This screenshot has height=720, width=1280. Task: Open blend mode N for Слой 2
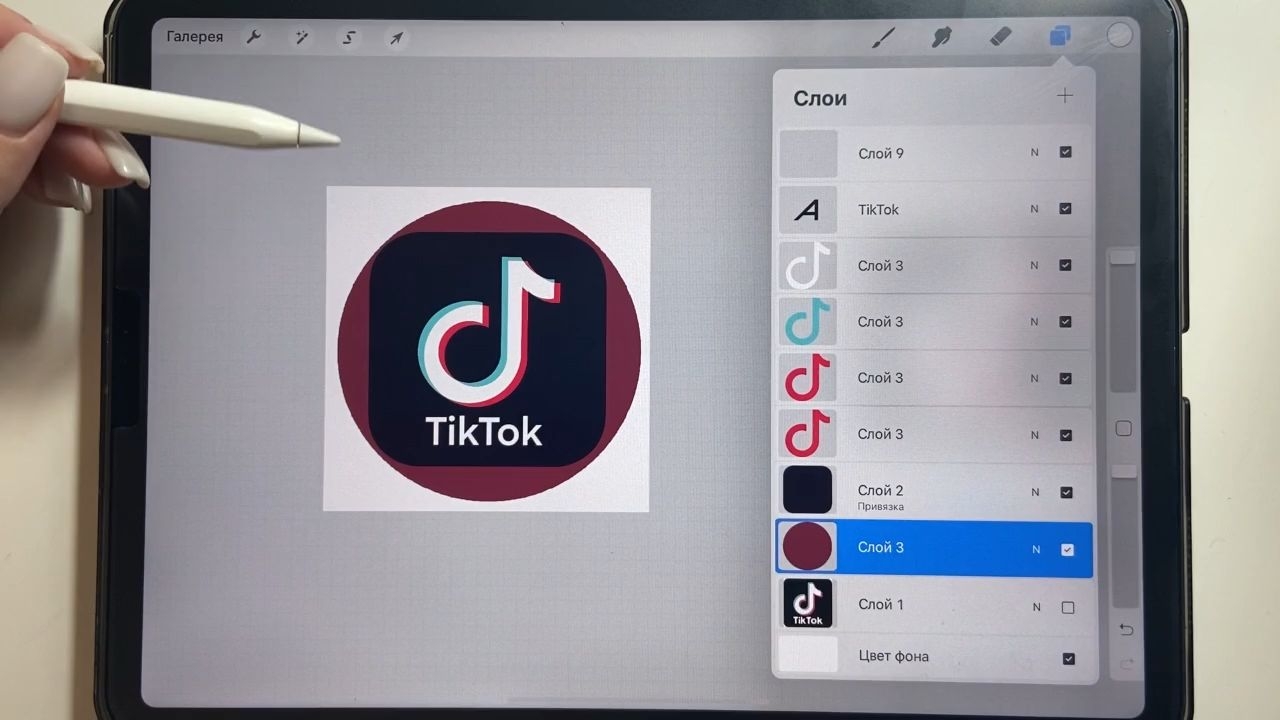point(1035,492)
